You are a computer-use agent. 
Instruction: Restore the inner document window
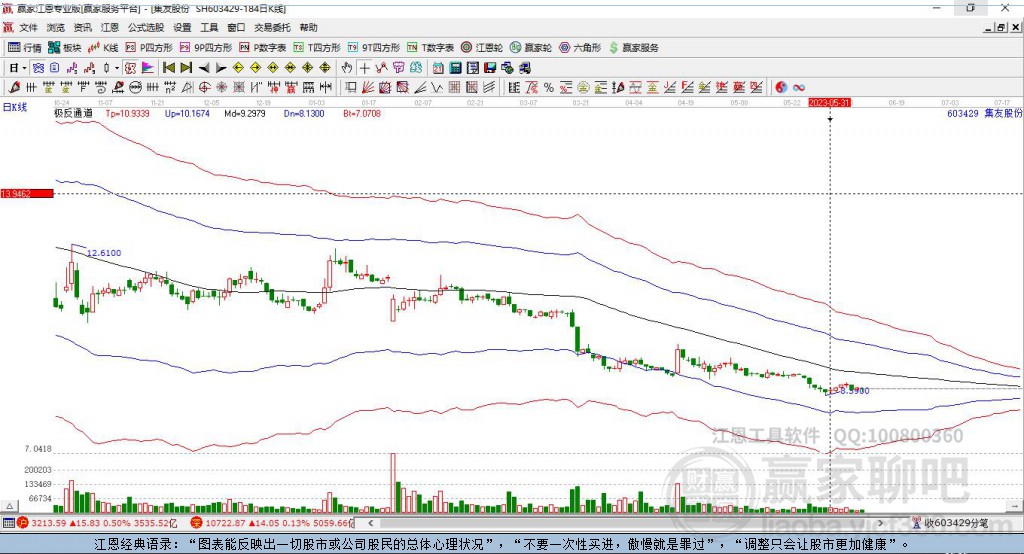click(x=1001, y=27)
